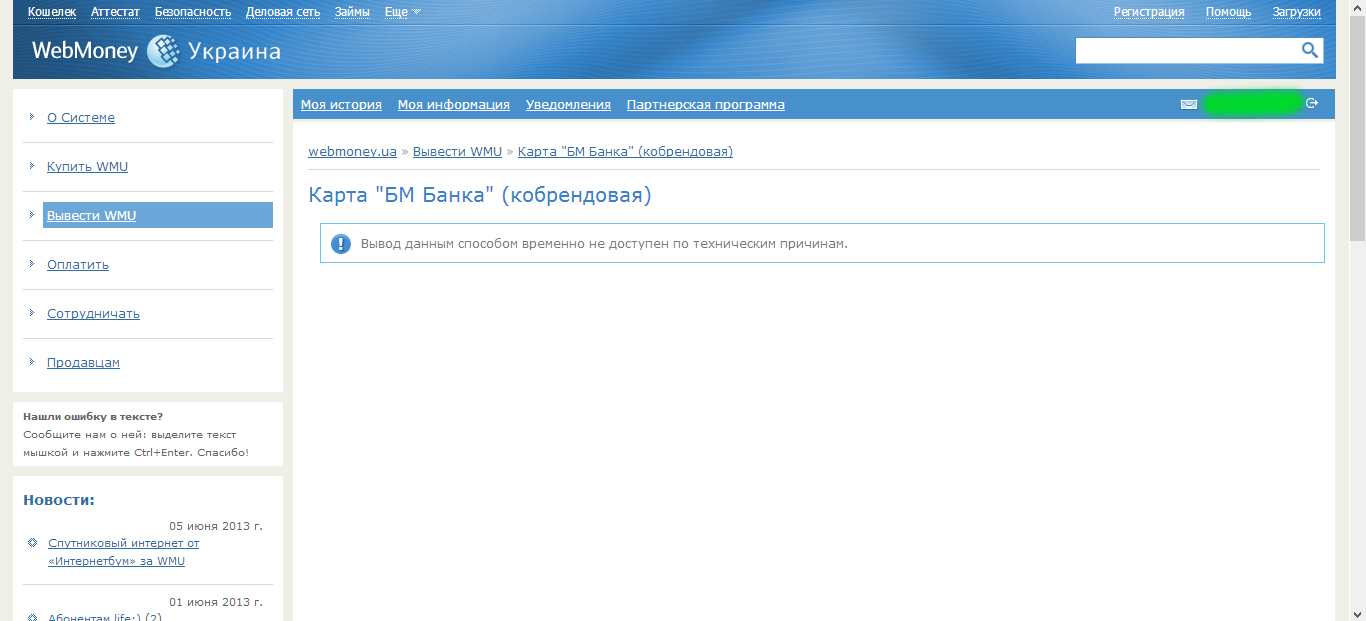Open Займы in the top menu
Screen dimensions: 1366x621
pos(352,12)
